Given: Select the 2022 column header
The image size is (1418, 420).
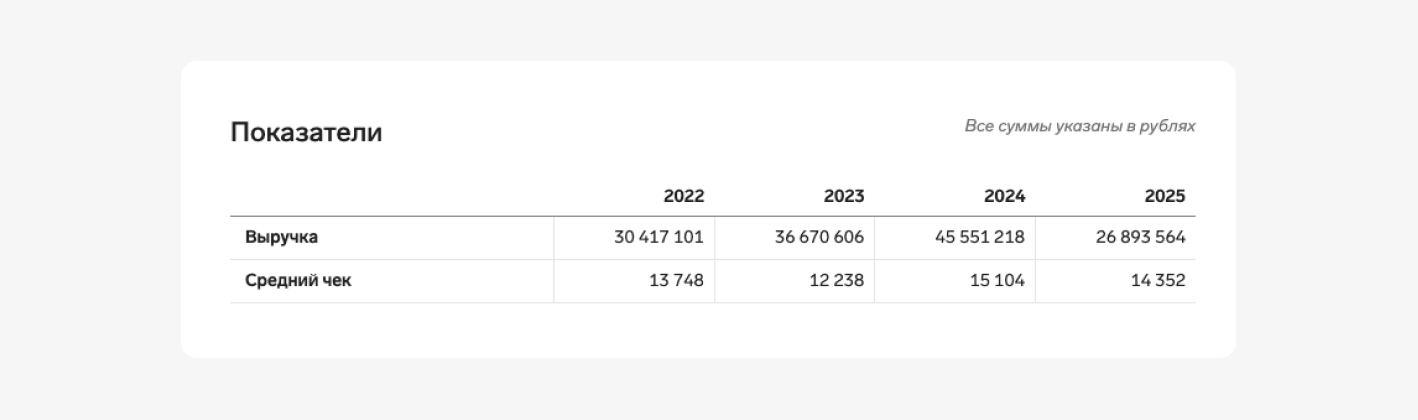Looking at the screenshot, I should 683,196.
